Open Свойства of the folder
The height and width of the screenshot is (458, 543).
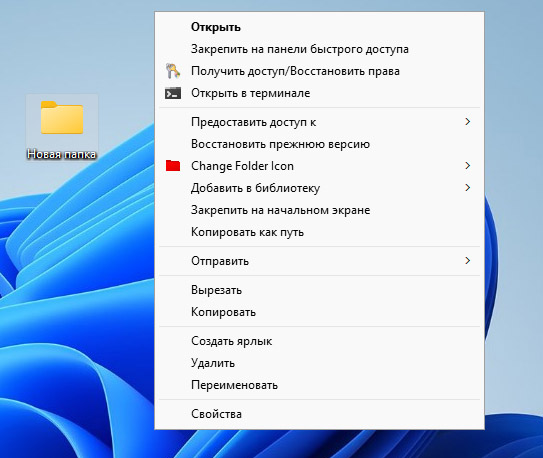[x=319, y=414]
